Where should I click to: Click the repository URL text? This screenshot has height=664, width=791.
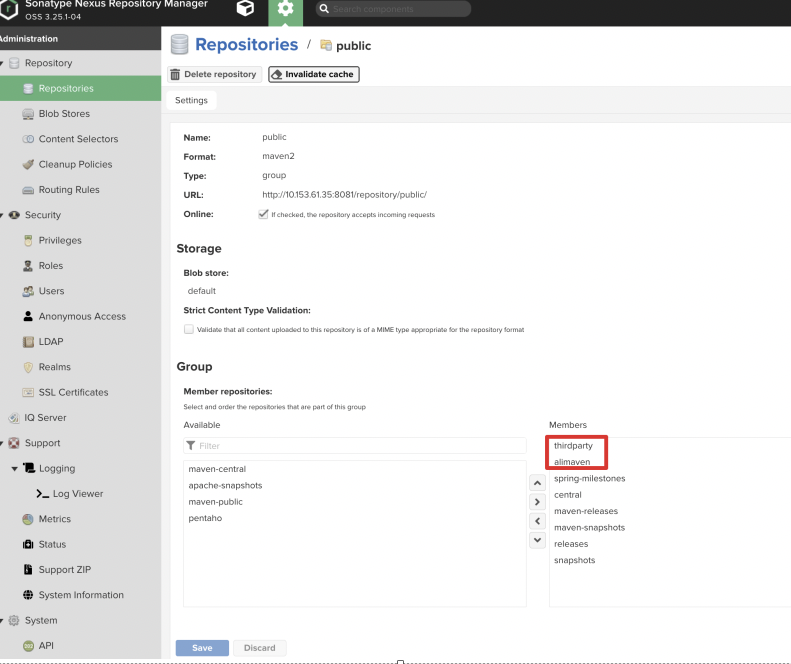tap(345, 195)
